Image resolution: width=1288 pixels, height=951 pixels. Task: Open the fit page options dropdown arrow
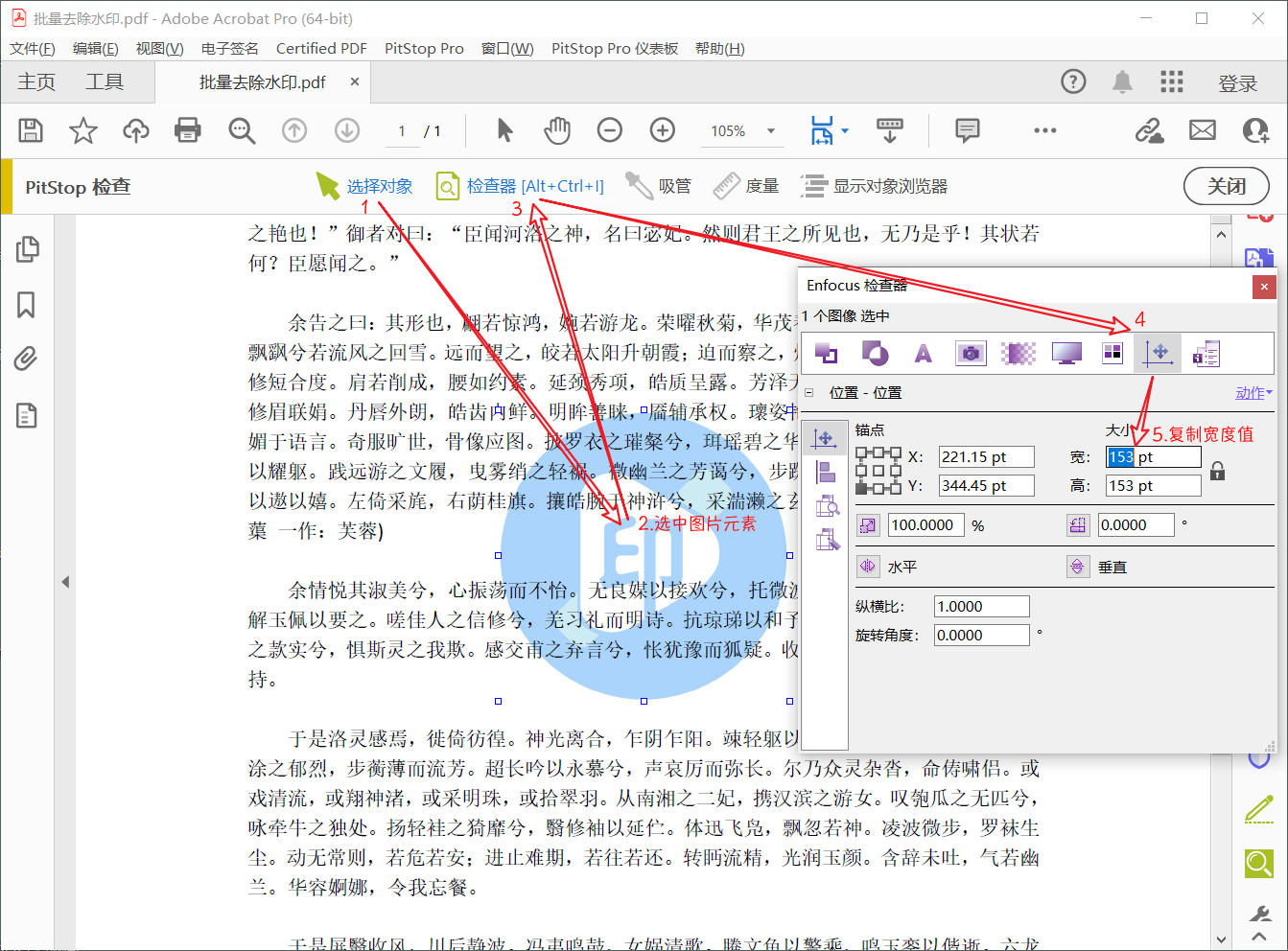tap(845, 130)
